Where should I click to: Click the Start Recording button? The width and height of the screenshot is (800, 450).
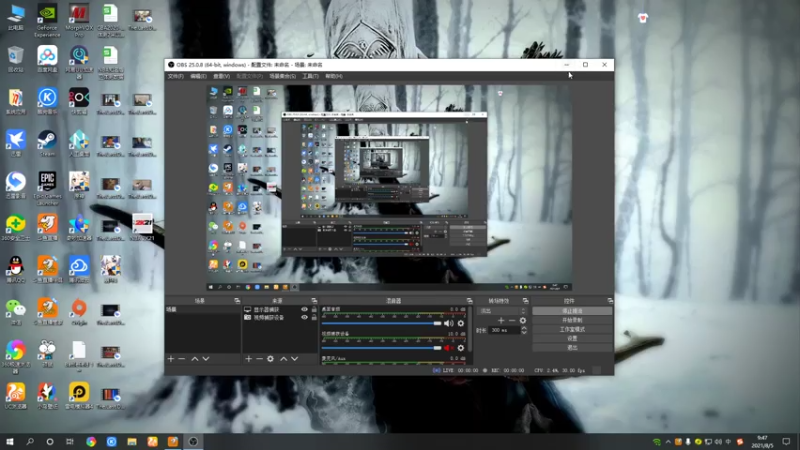click(x=572, y=320)
